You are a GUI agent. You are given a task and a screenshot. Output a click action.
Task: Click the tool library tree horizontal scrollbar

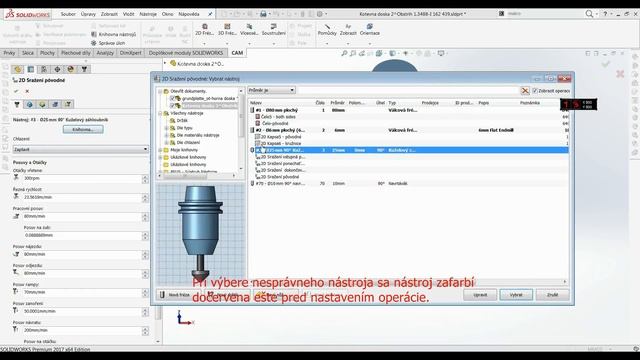point(196,176)
